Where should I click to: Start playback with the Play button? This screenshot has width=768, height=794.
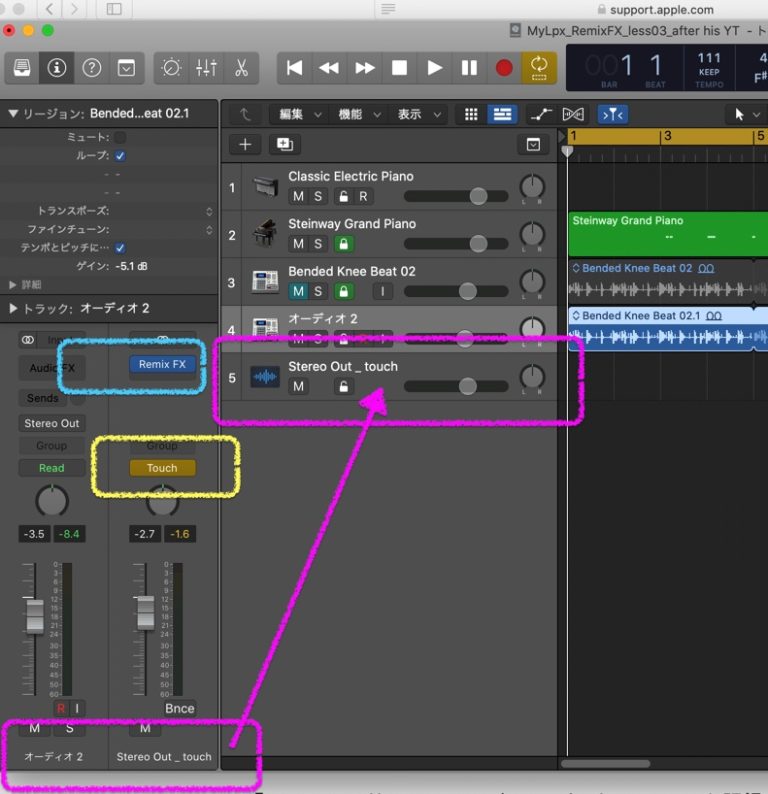click(x=434, y=67)
